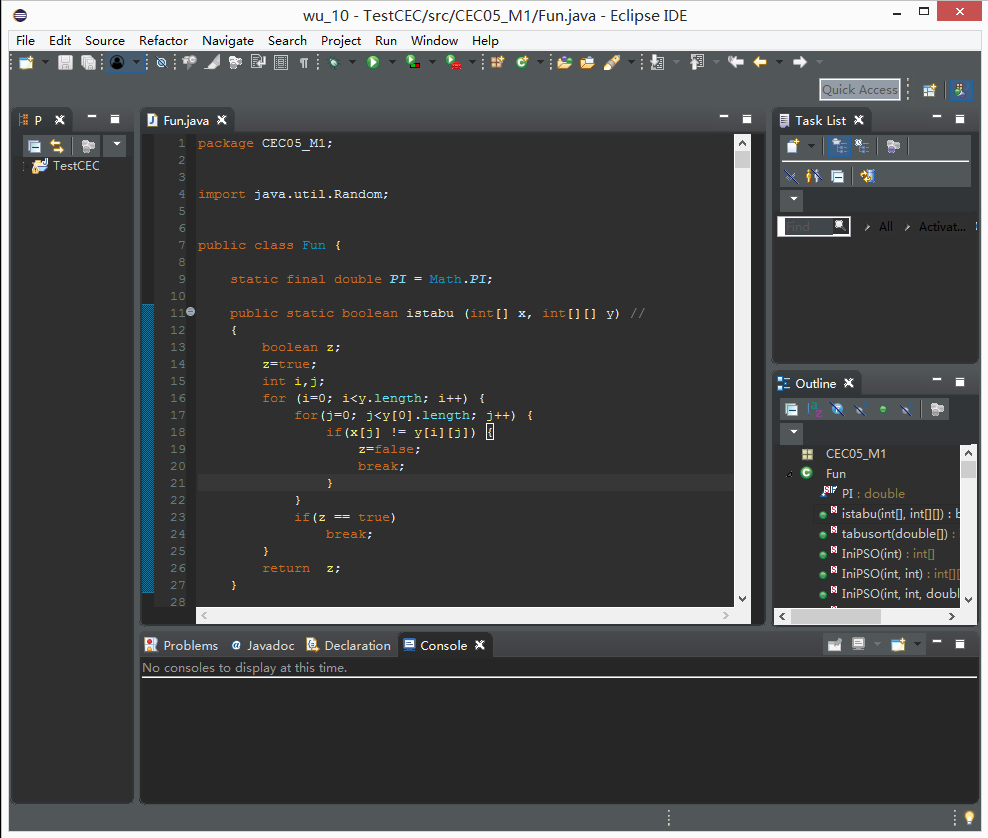Image resolution: width=988 pixels, height=838 pixels.
Task: Open the Window menu
Action: pos(434,40)
